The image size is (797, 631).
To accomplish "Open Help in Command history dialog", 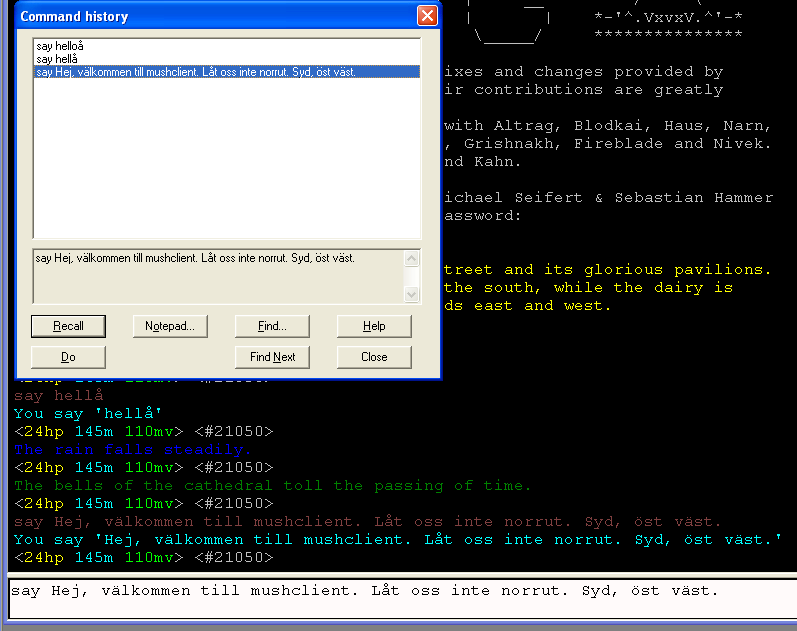I will coord(374,326).
